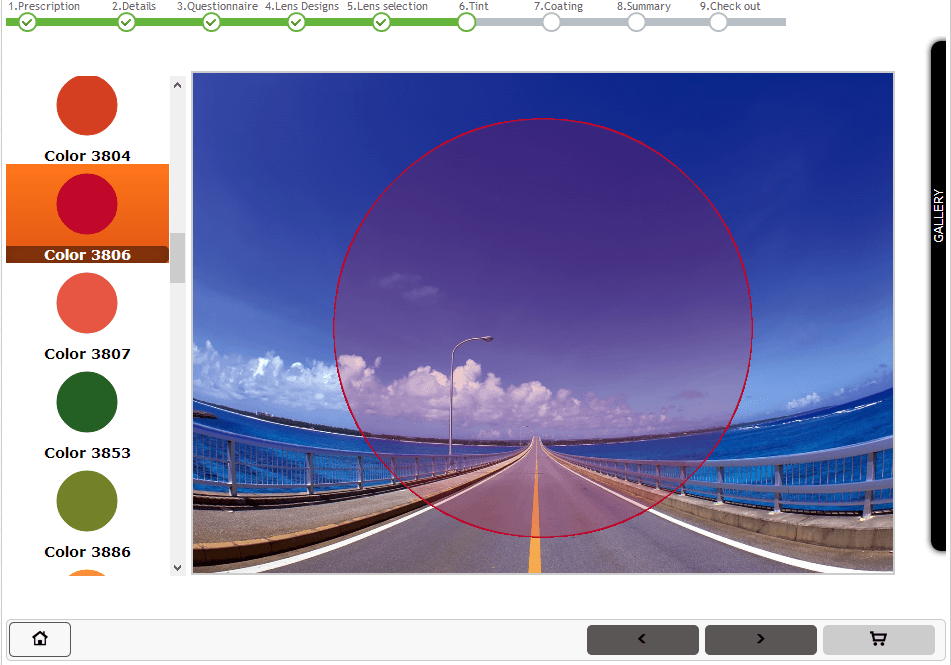Advance with the right arrow button

coord(760,640)
